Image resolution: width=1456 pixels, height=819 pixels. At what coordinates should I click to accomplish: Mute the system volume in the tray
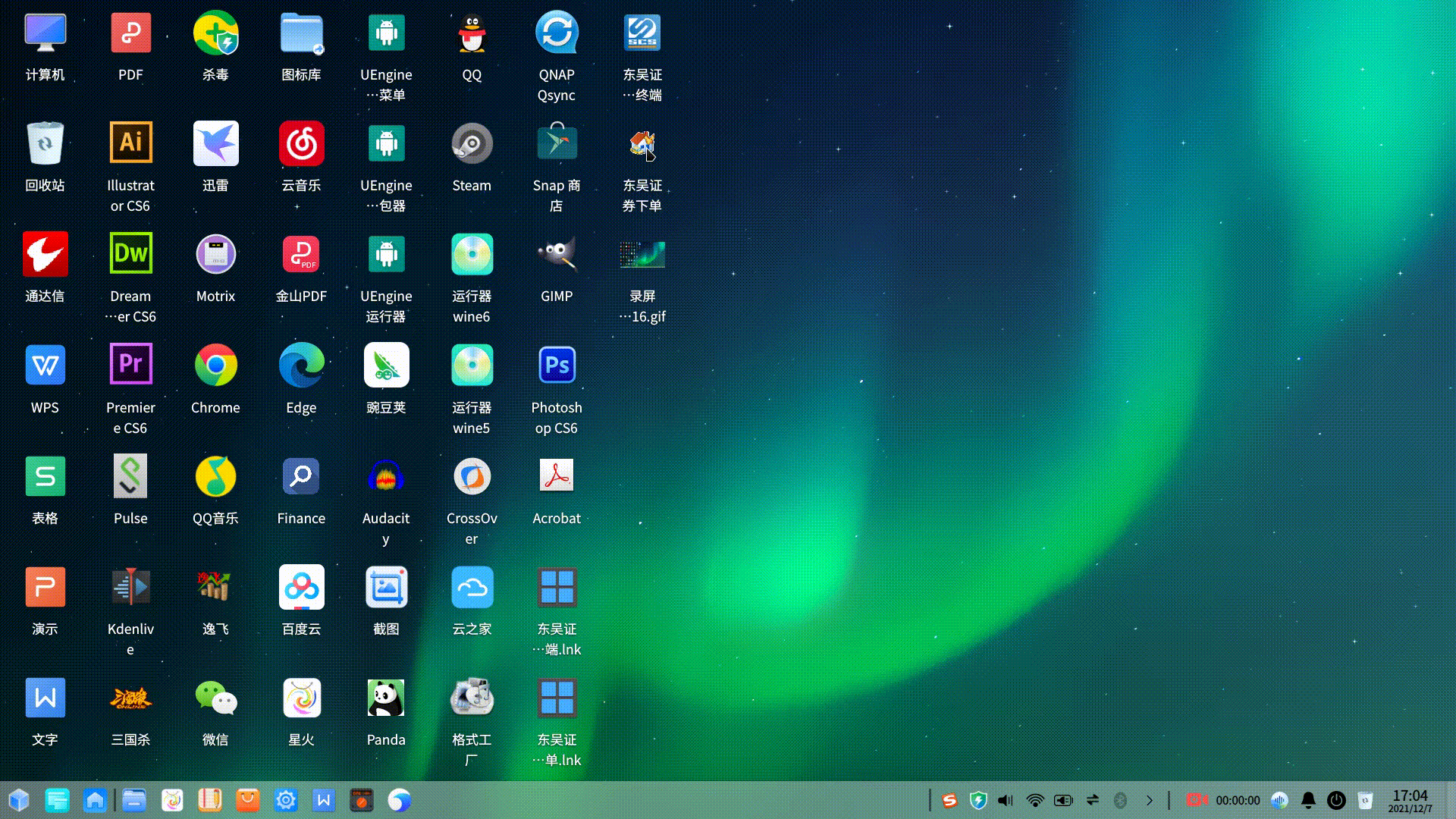click(1005, 800)
